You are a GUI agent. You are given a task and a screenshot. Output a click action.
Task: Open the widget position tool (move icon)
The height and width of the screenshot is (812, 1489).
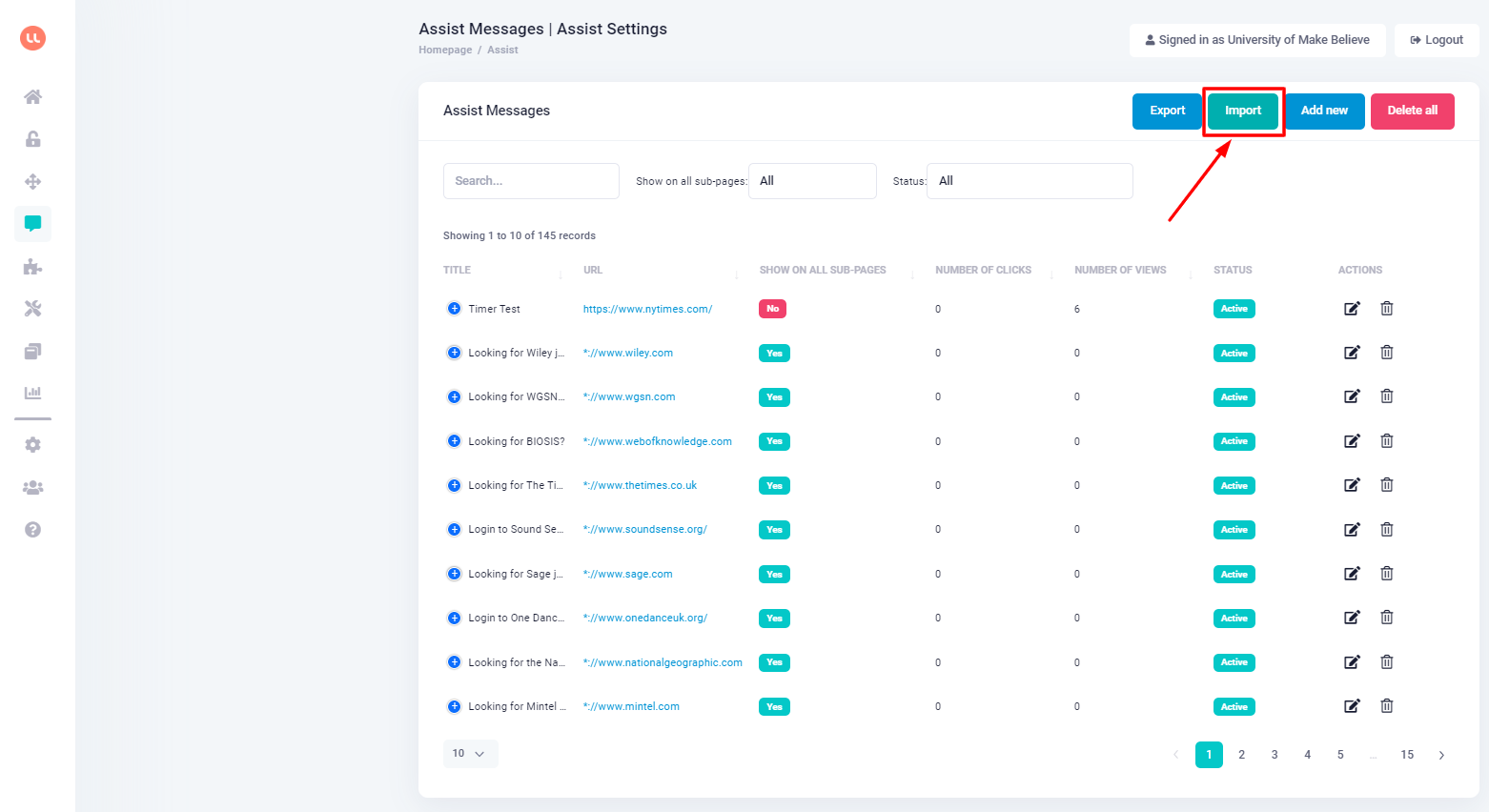32,181
